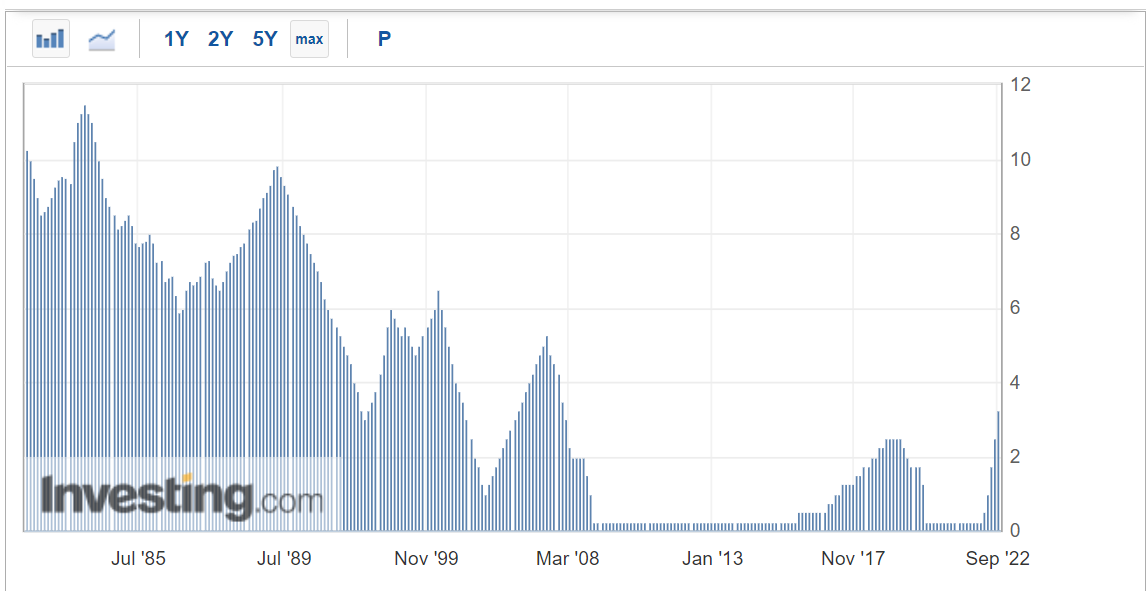
Task: Click the Mar '08 x-axis label
Action: pos(568,559)
